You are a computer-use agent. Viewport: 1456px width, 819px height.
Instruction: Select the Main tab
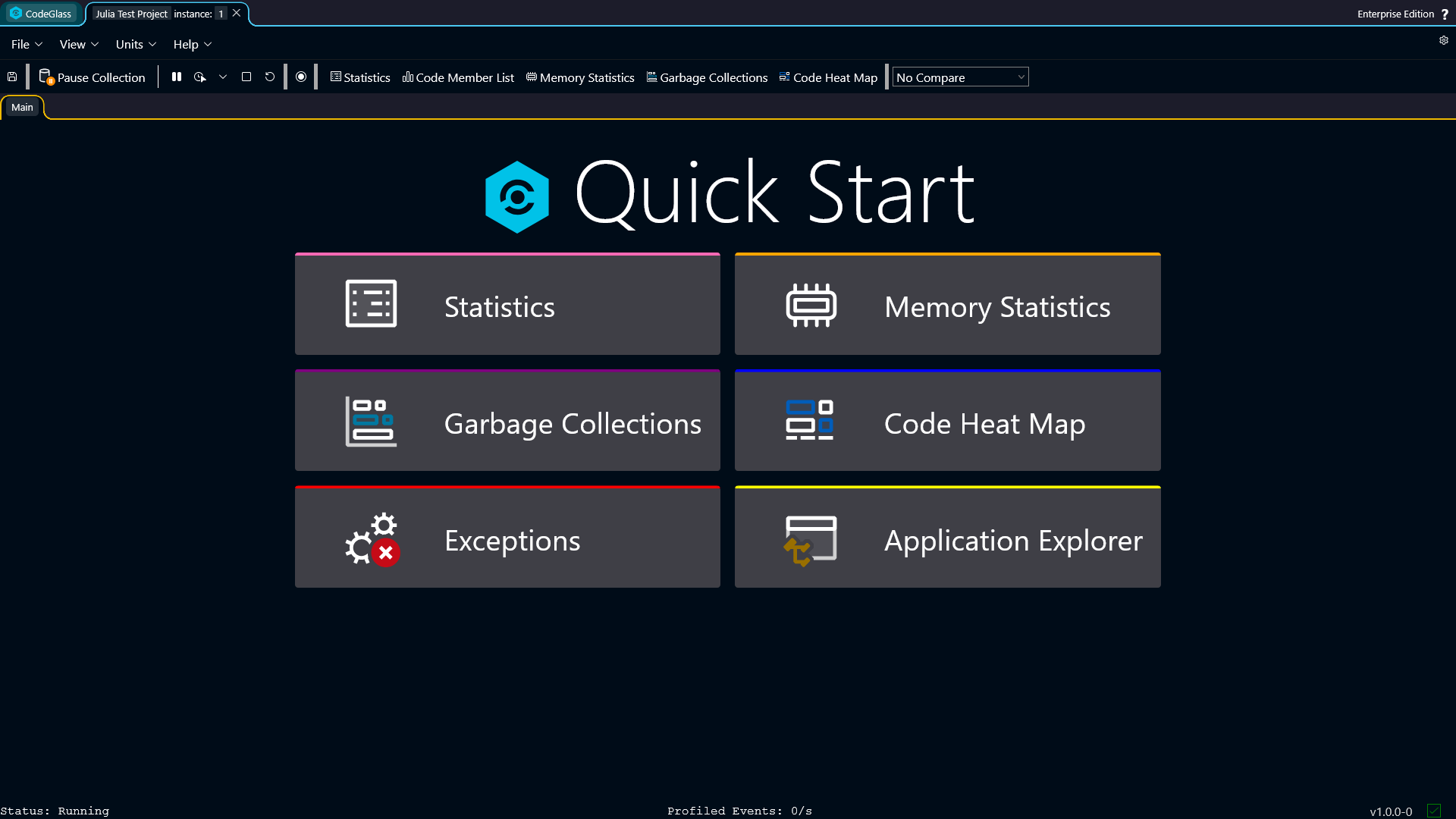22,108
